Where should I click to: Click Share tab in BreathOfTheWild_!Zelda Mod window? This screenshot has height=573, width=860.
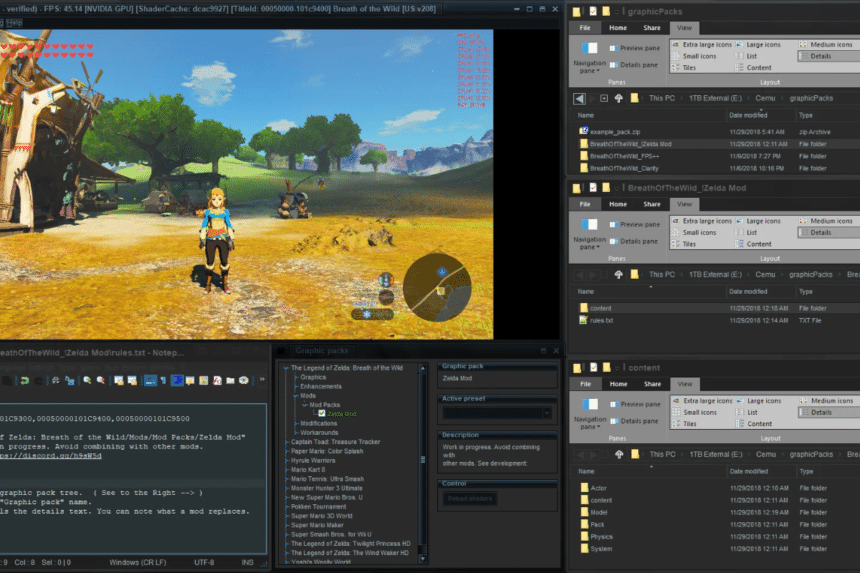652,205
